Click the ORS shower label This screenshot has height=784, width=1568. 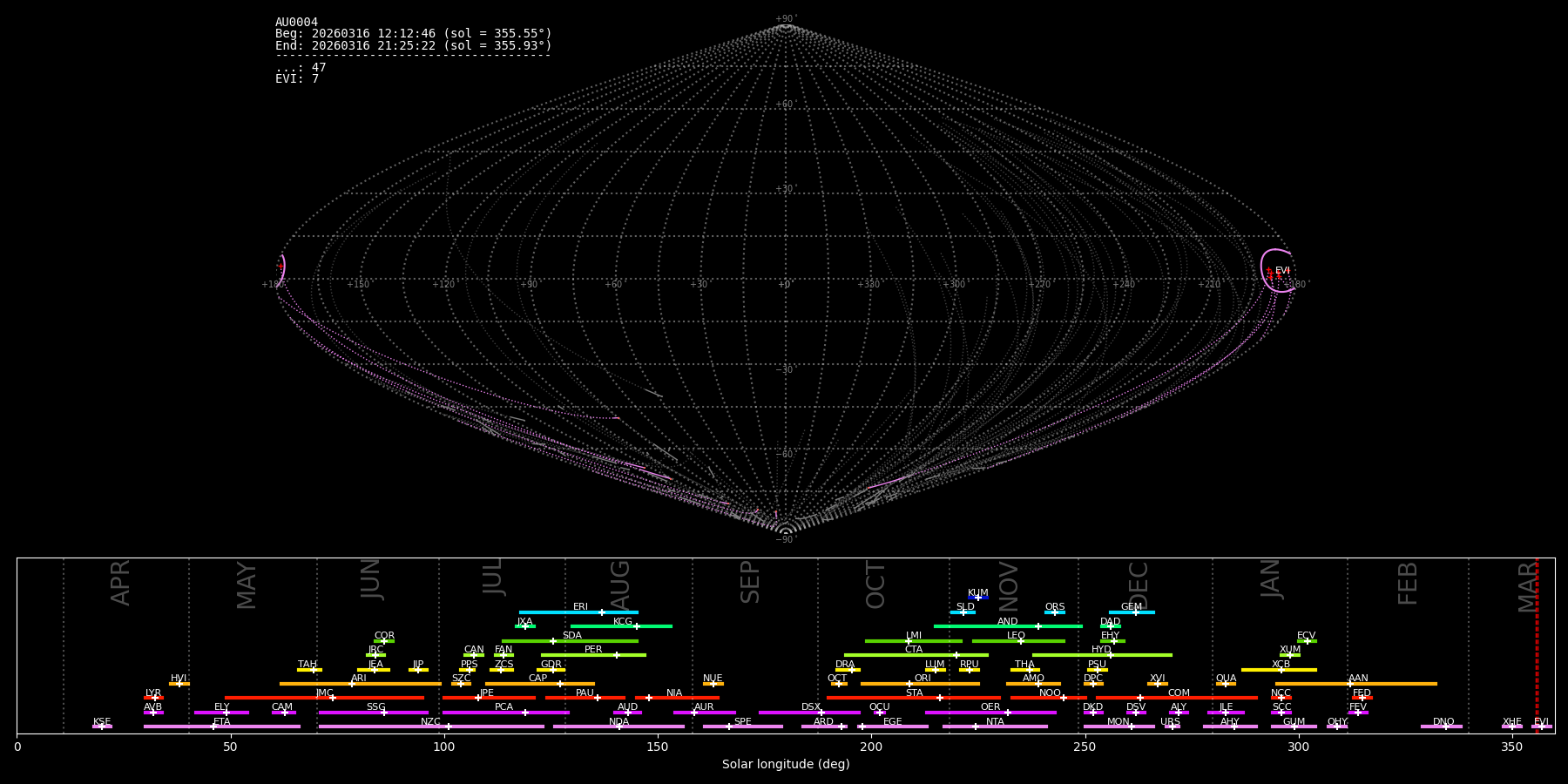tap(1055, 607)
